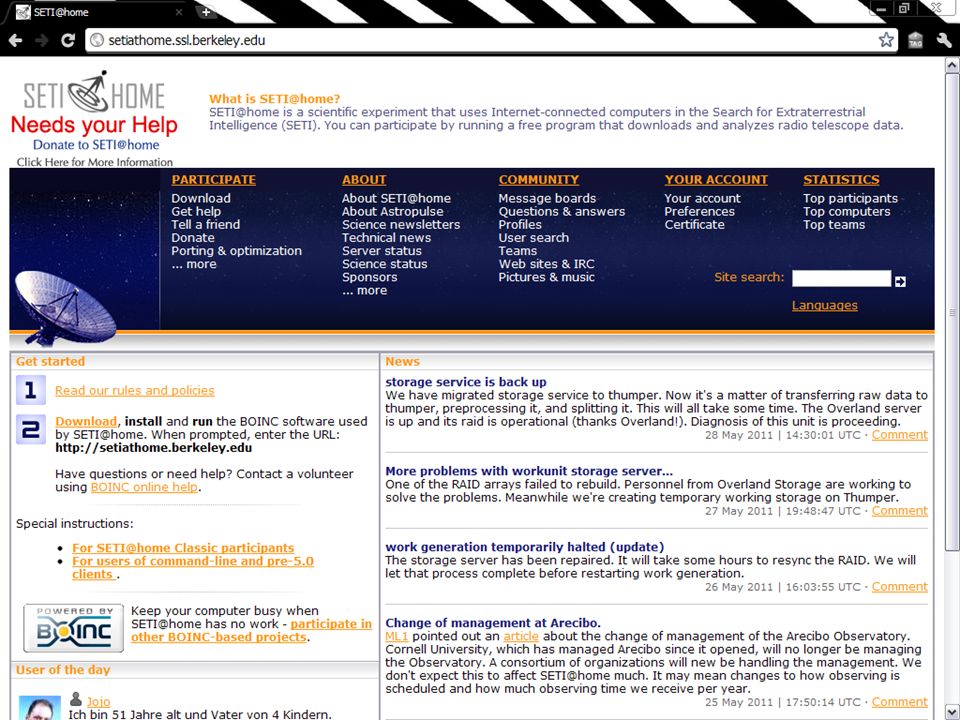Click the browser forward arrow
The image size is (960, 720).
tap(42, 40)
